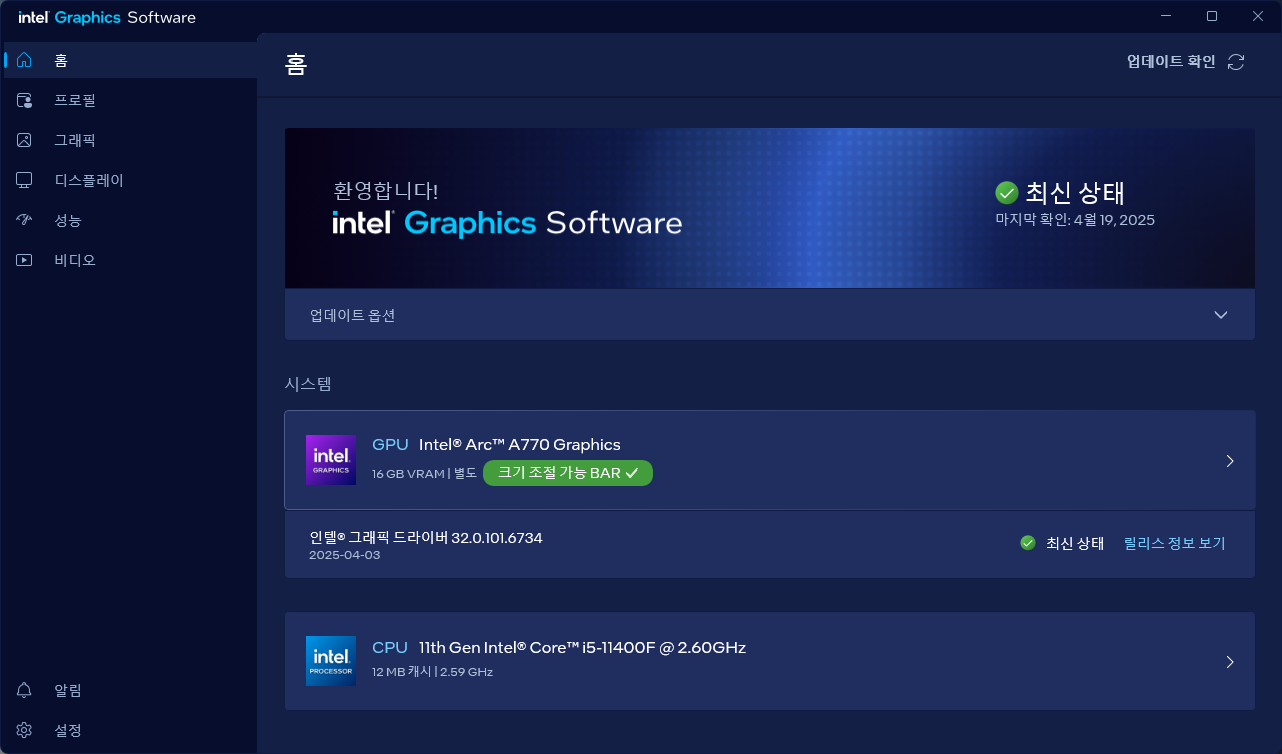Switch to the 그래픽 section

(130, 140)
